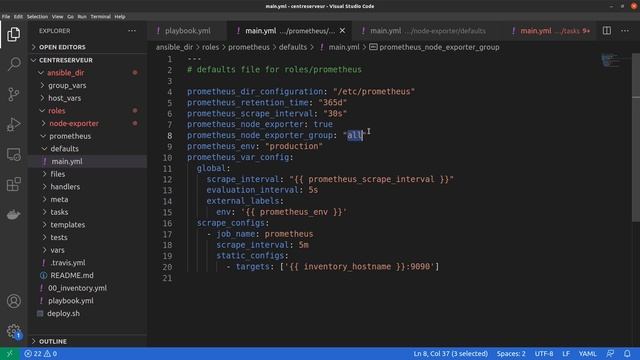Switch to main.yml tasks tab
This screenshot has height=360, width=640.
(550, 31)
